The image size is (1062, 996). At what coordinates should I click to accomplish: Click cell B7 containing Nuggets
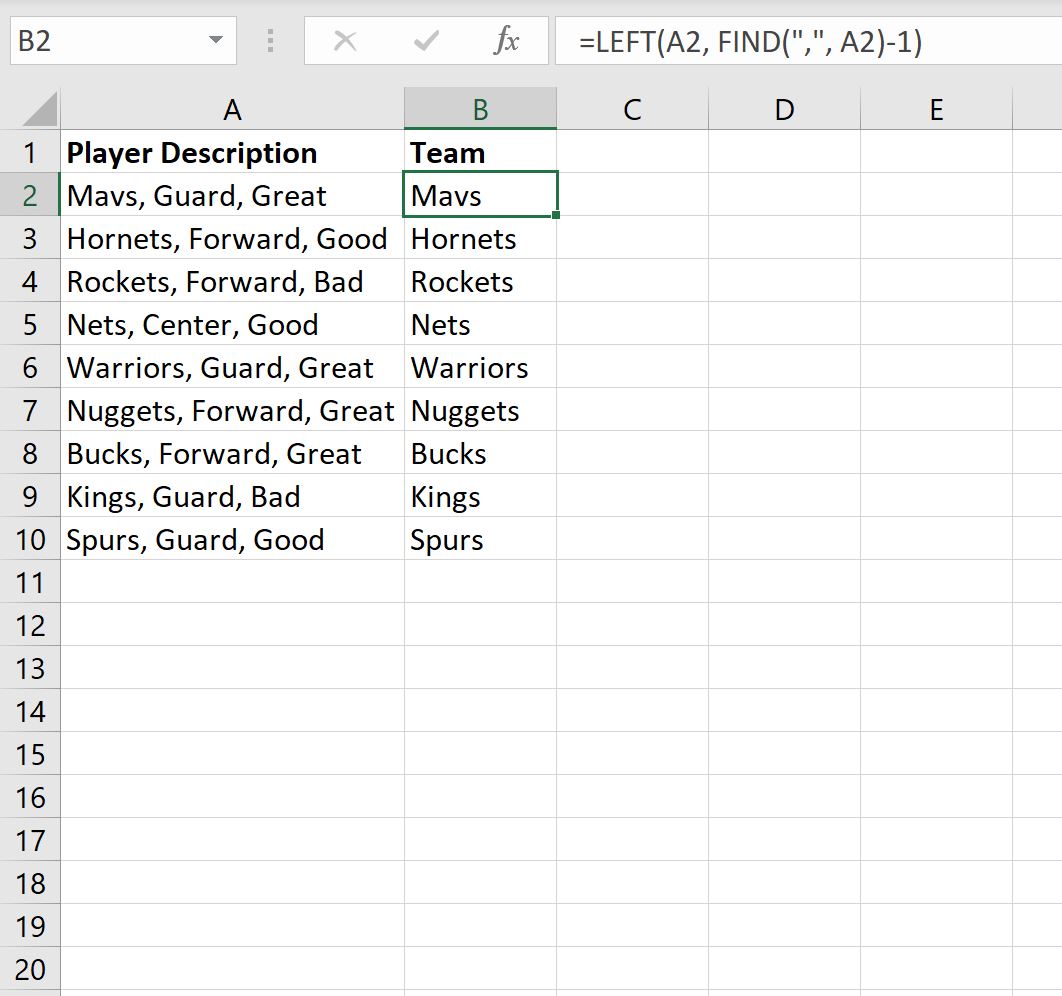point(480,410)
